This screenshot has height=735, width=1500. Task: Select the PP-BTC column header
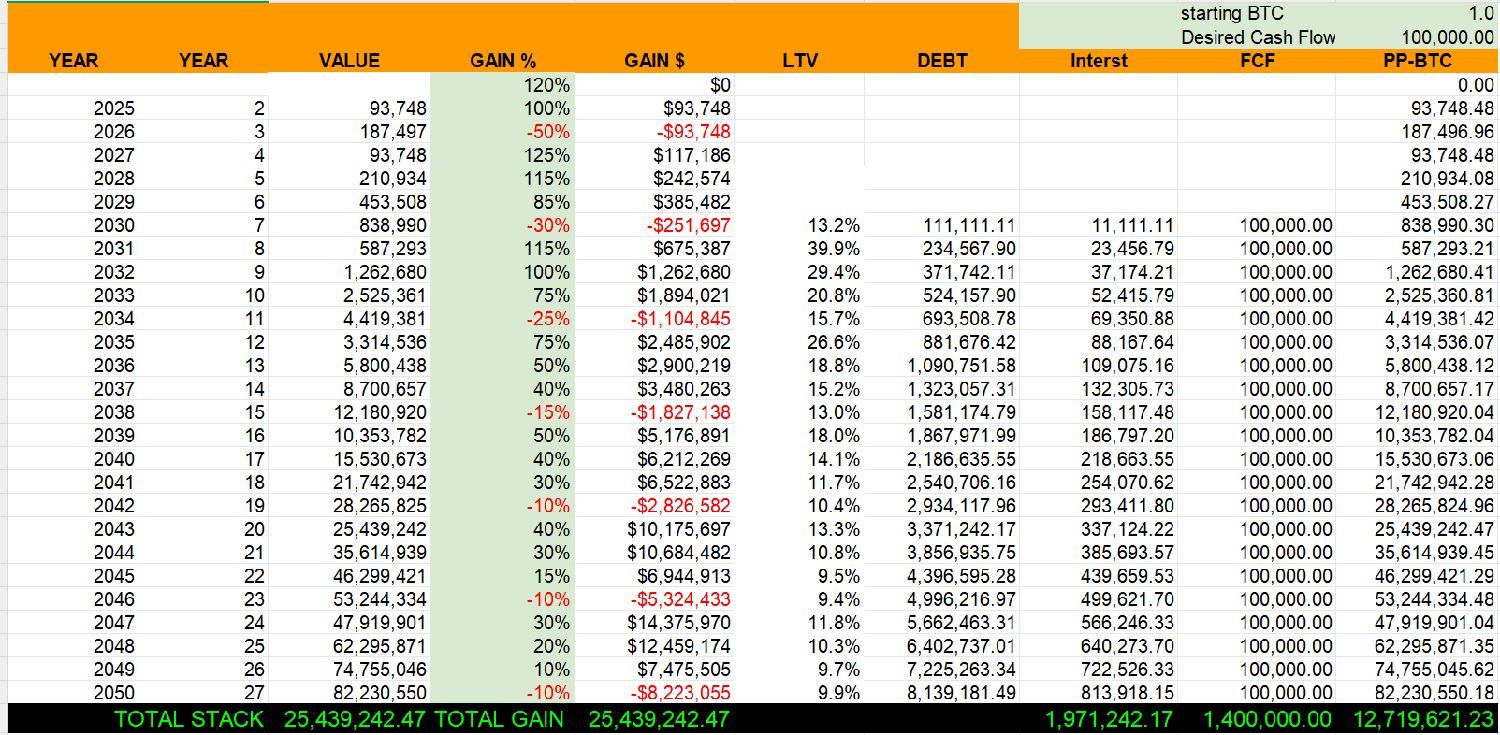(x=1416, y=61)
